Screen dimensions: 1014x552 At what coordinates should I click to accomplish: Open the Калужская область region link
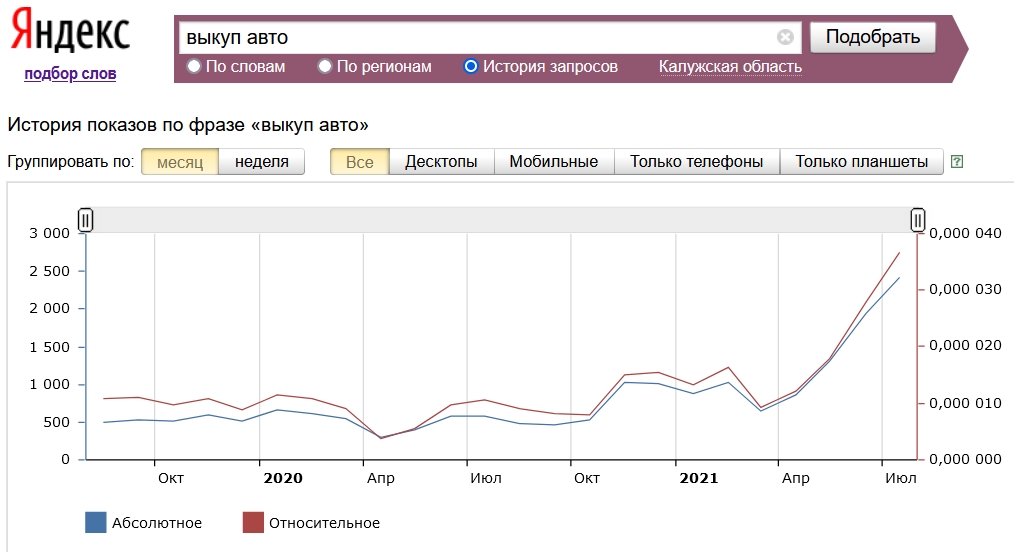(730, 67)
